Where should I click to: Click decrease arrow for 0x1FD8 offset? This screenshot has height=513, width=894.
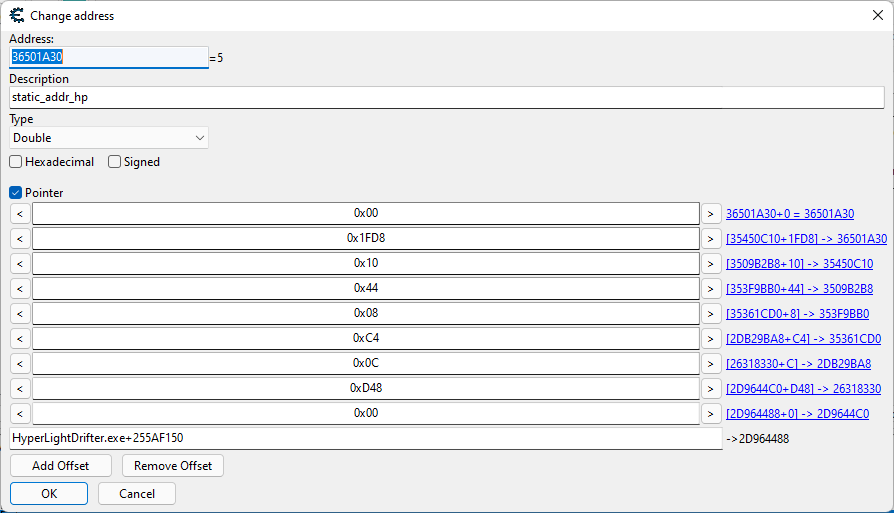20,239
